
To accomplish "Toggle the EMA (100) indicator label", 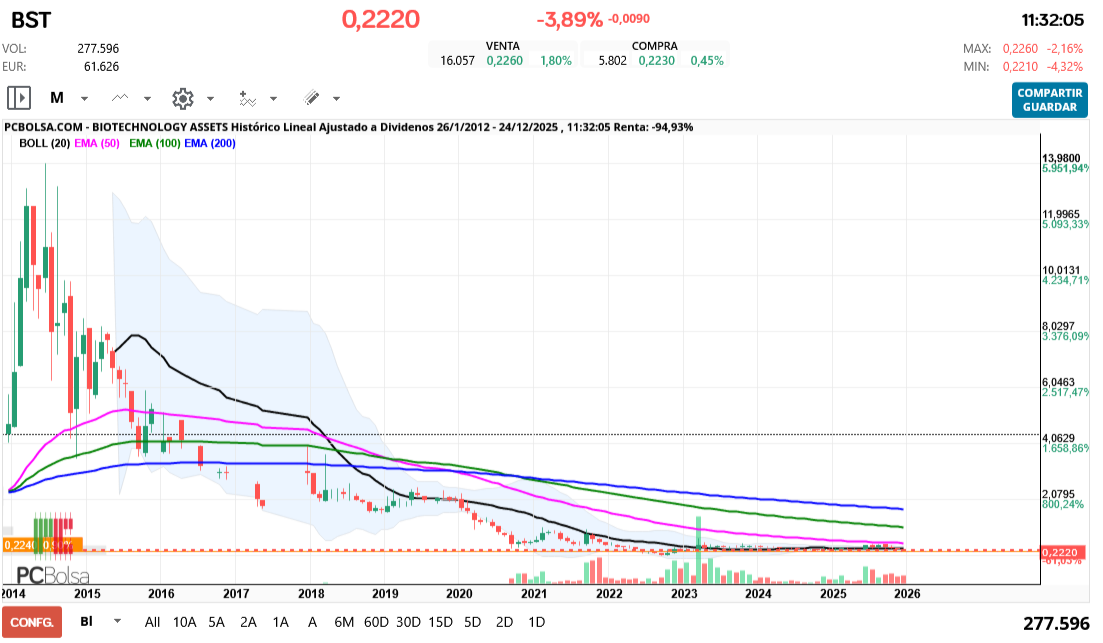I will point(155,143).
